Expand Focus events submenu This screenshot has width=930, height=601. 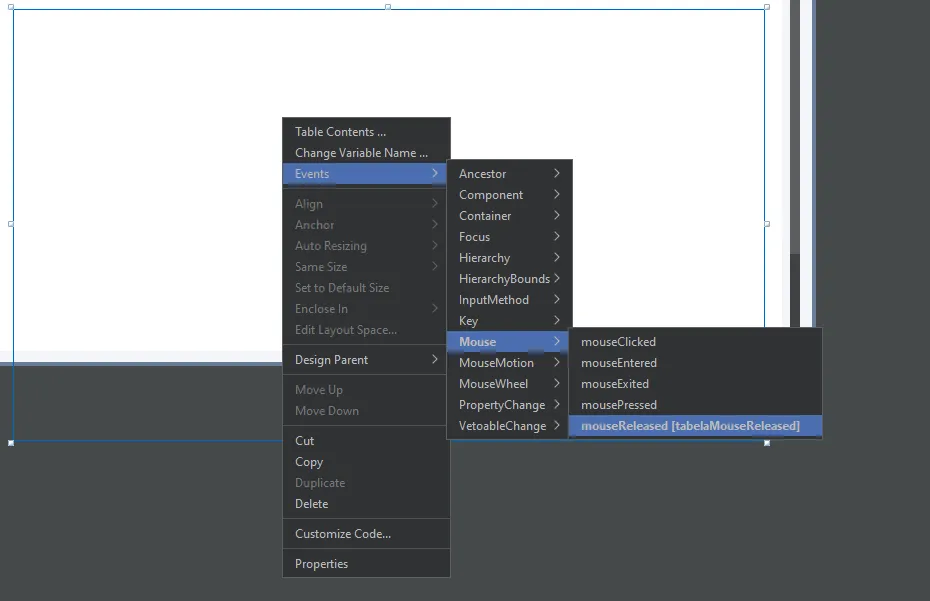tap(509, 237)
